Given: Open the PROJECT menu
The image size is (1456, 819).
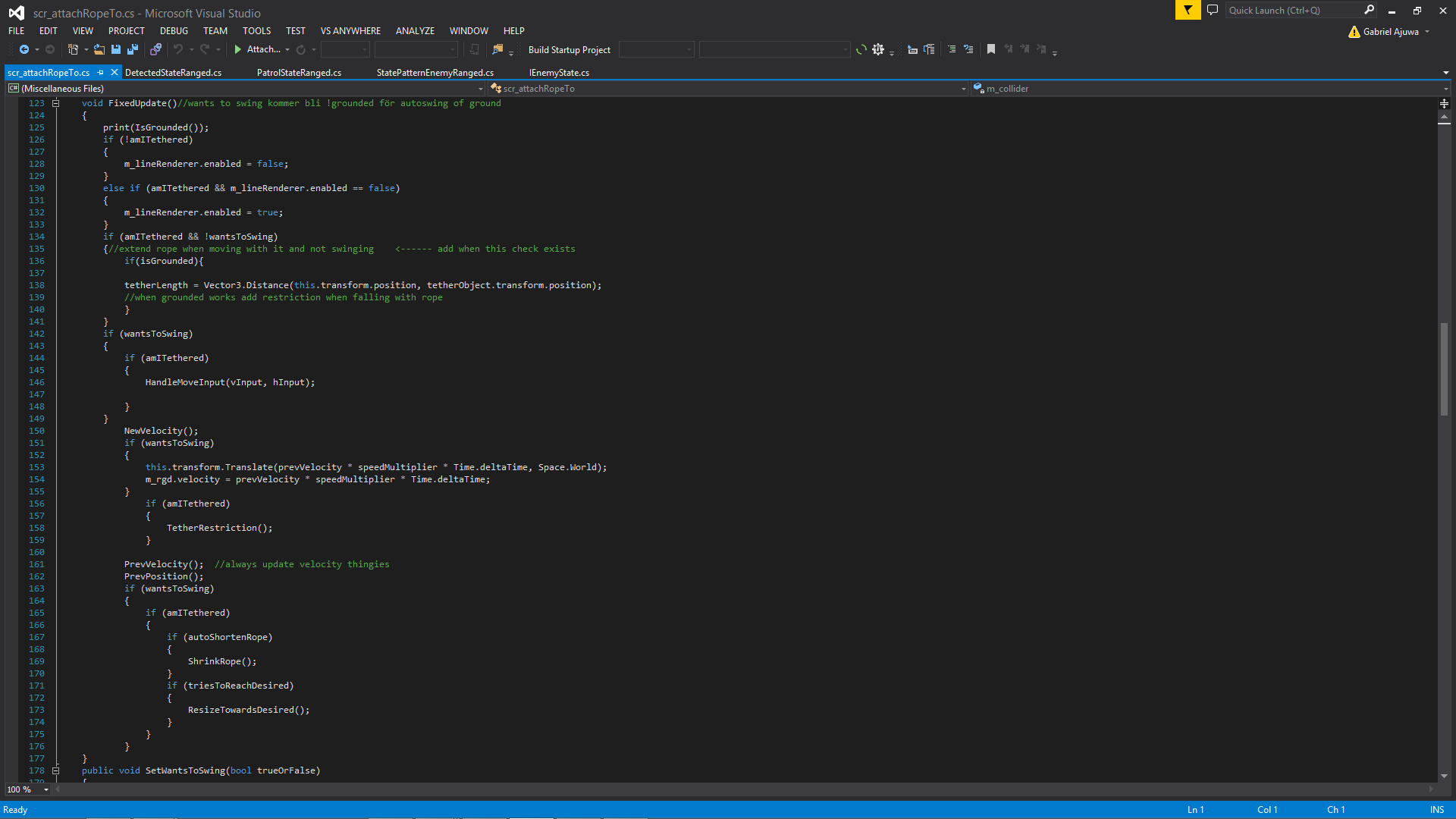Looking at the screenshot, I should tap(126, 31).
